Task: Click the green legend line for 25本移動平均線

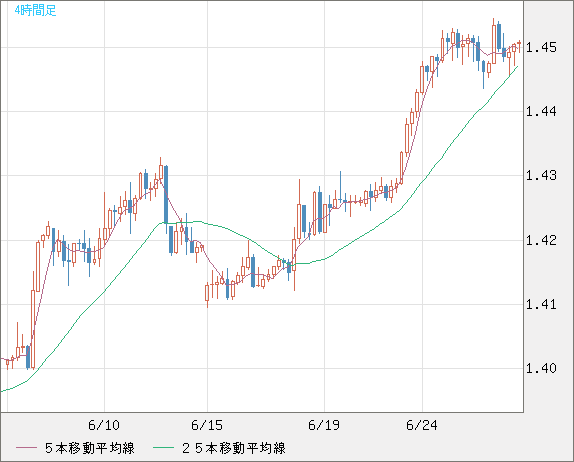Action: (163, 448)
